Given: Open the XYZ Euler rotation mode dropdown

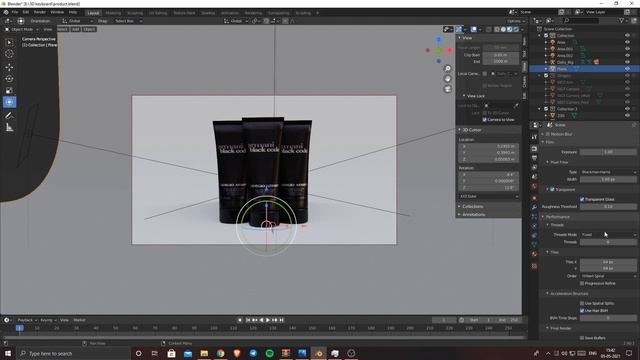Looking at the screenshot, I should point(489,196).
